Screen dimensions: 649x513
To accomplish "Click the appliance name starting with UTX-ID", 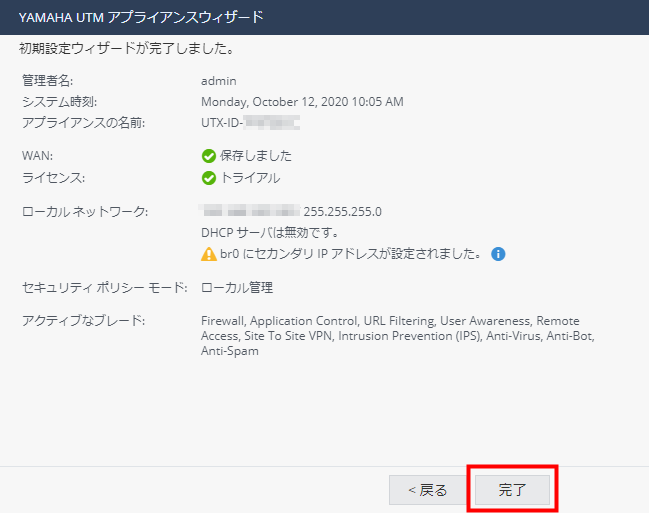I will coord(250,123).
